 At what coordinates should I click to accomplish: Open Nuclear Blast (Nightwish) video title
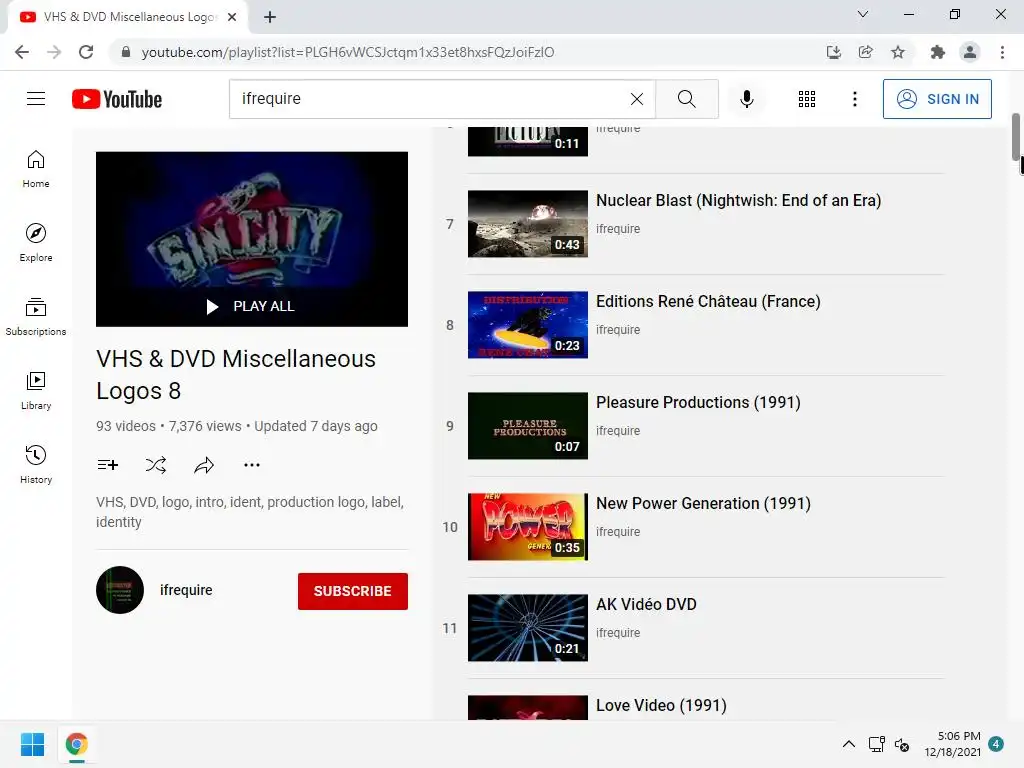[x=739, y=200]
